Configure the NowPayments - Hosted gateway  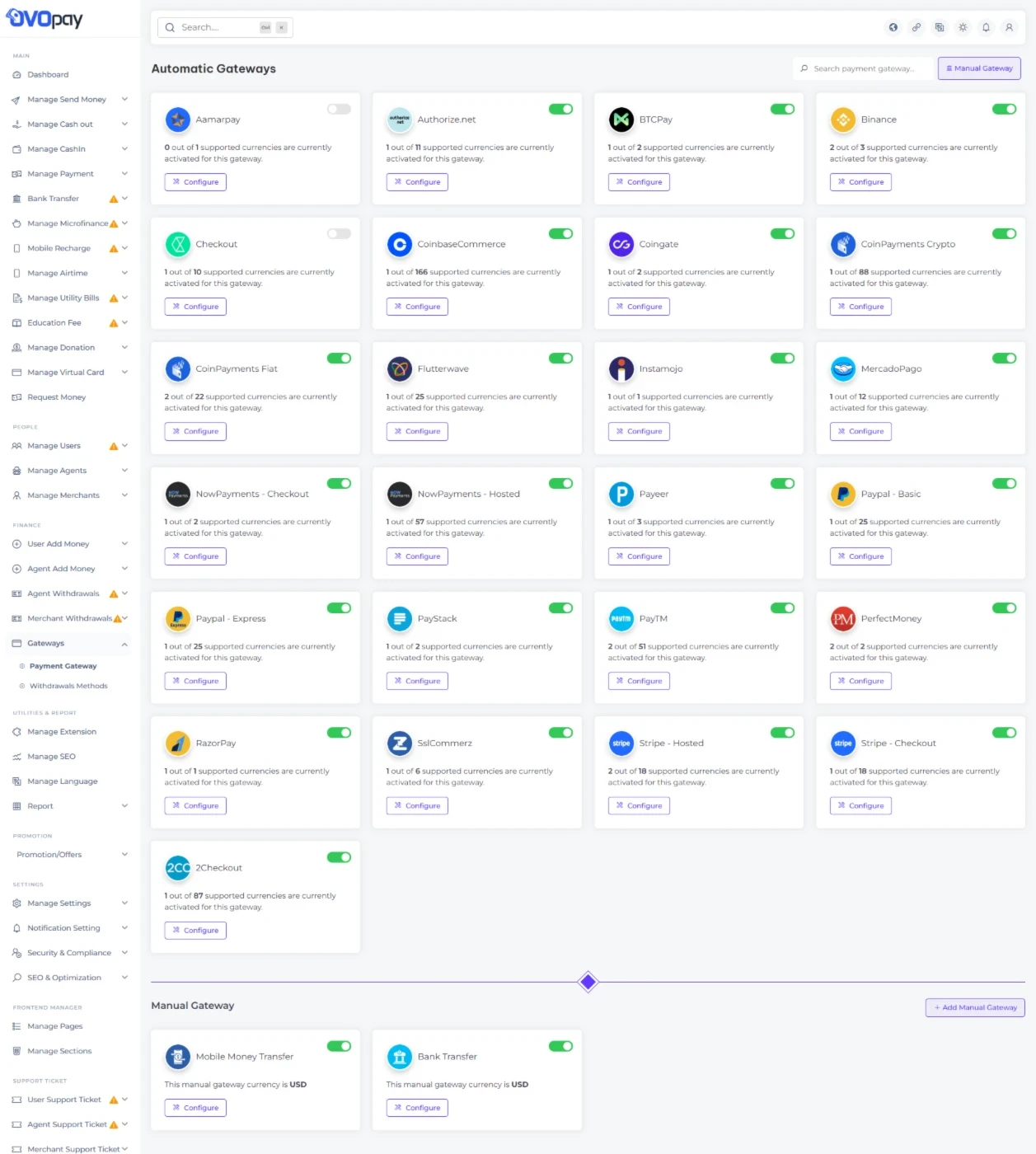(417, 556)
